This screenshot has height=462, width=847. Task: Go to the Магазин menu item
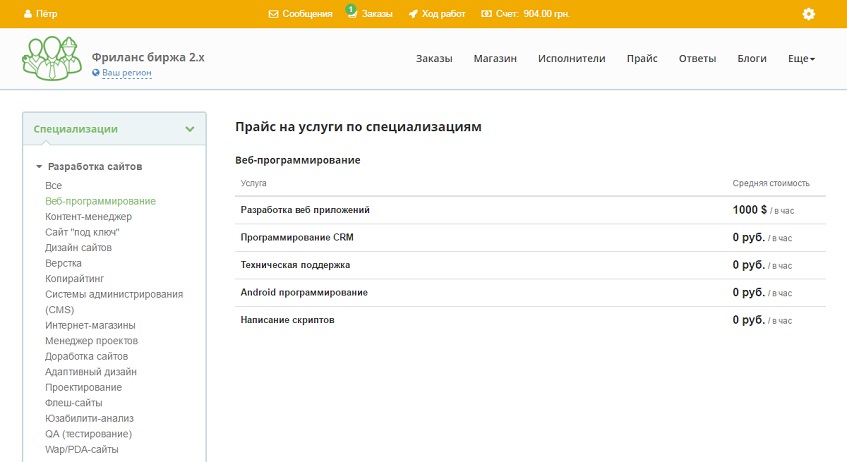[495, 58]
